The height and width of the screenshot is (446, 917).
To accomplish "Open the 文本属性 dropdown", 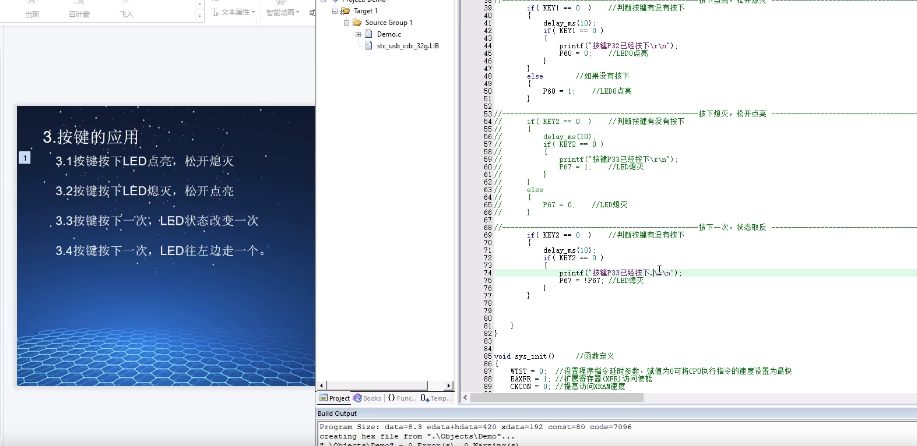I will (233, 12).
